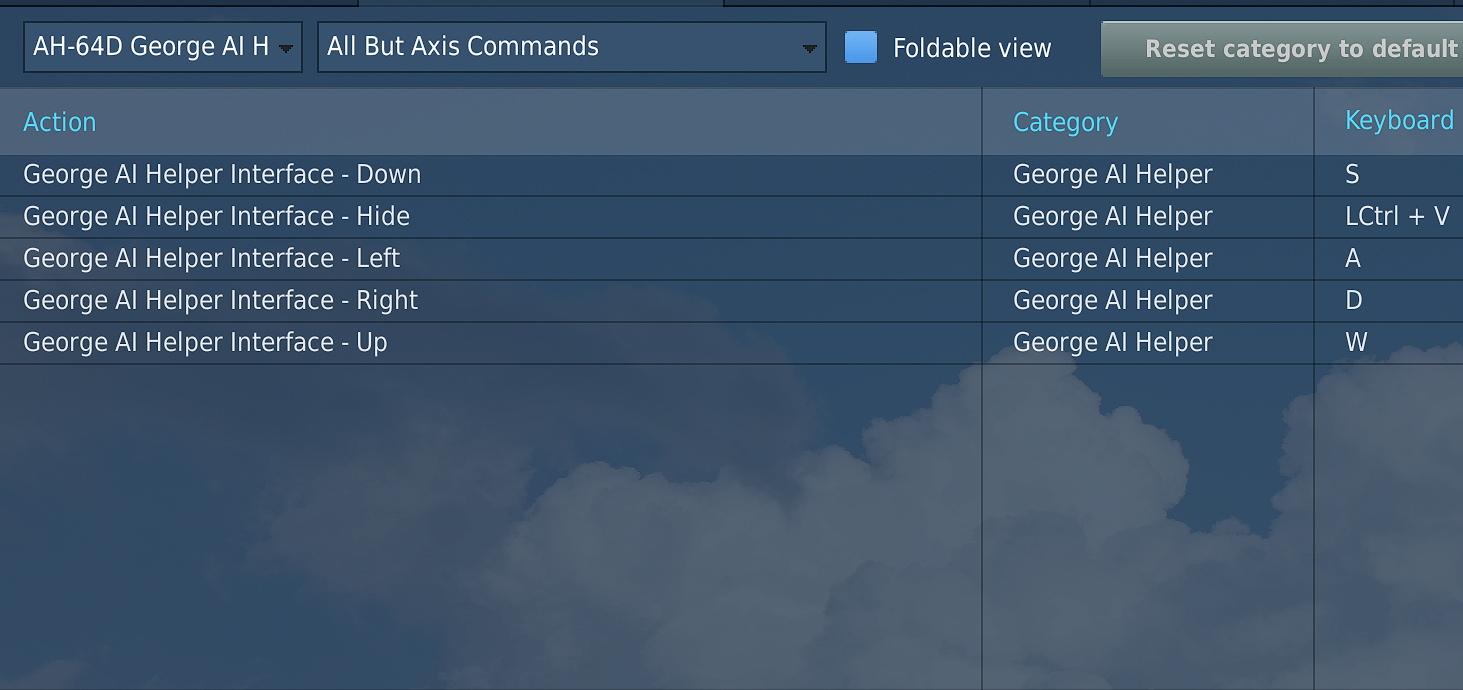Click the A keyboard binding cell

coord(1389,259)
